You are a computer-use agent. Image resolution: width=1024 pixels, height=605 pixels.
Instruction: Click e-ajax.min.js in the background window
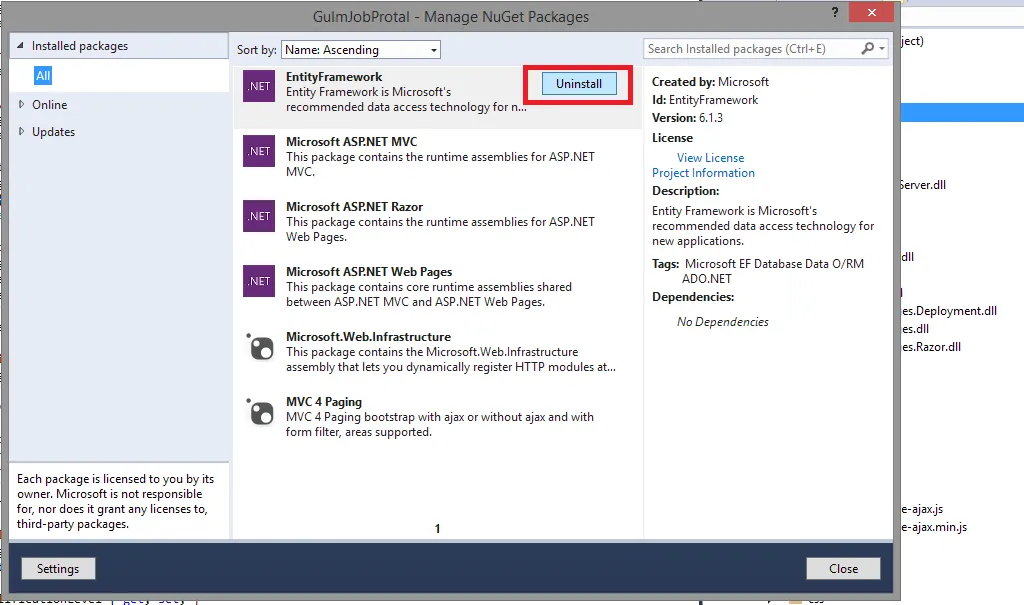pyautogui.click(x=935, y=527)
